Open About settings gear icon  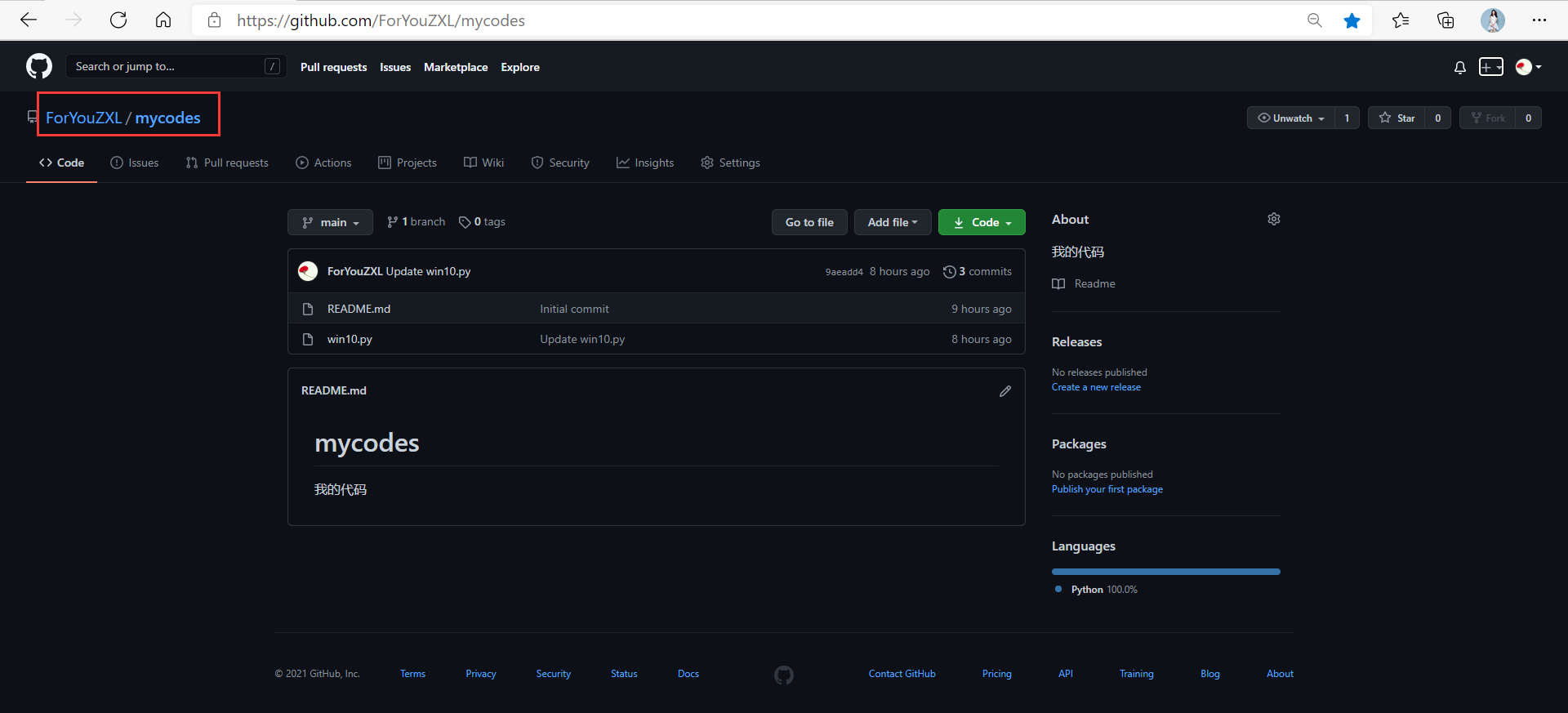point(1274,219)
